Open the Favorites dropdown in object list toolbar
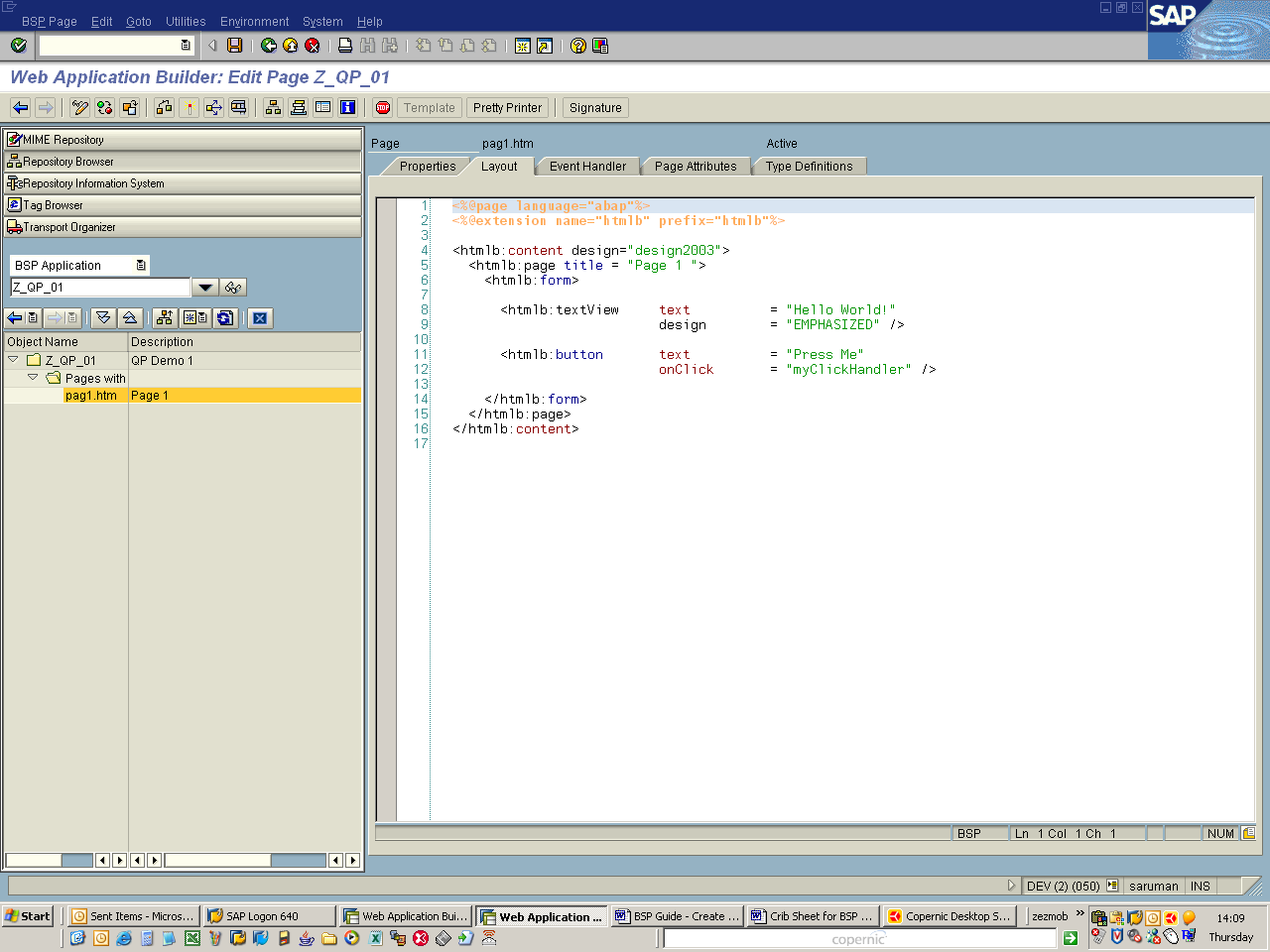Viewport: 1270px width, 952px height. pos(195,317)
